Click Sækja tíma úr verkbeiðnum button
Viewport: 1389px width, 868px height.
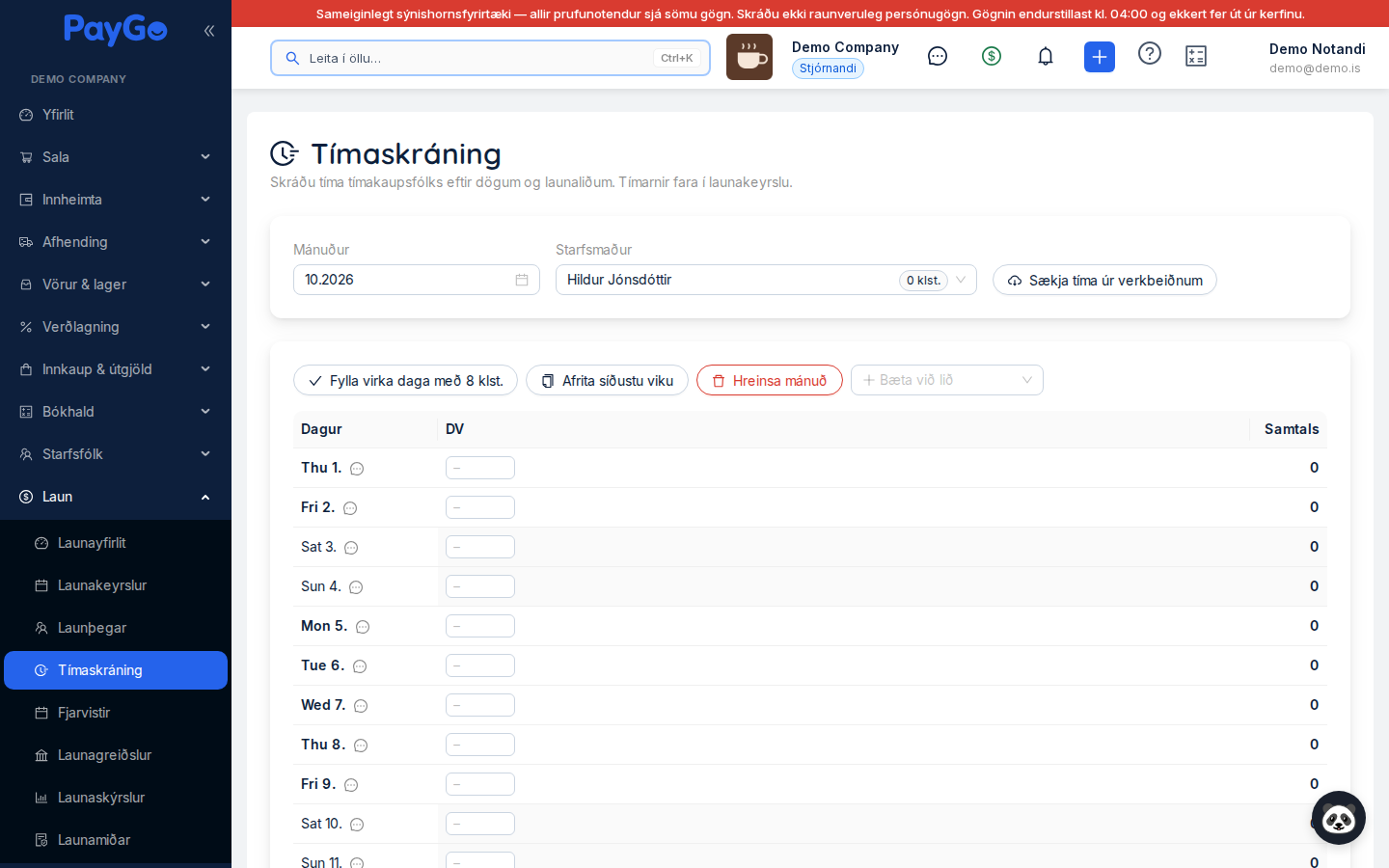tap(1104, 280)
